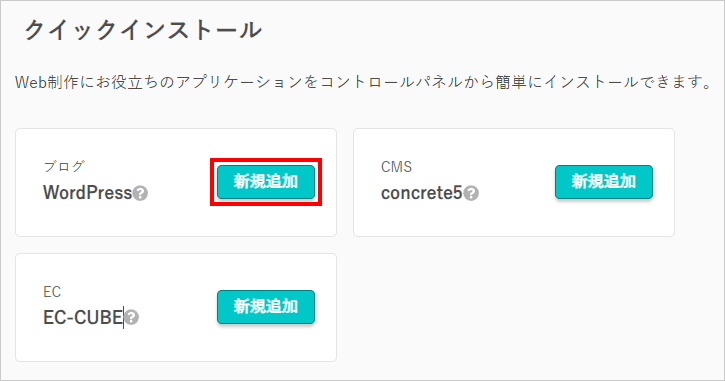
Task: Click the Web制作 text at description start
Action: click(43, 82)
